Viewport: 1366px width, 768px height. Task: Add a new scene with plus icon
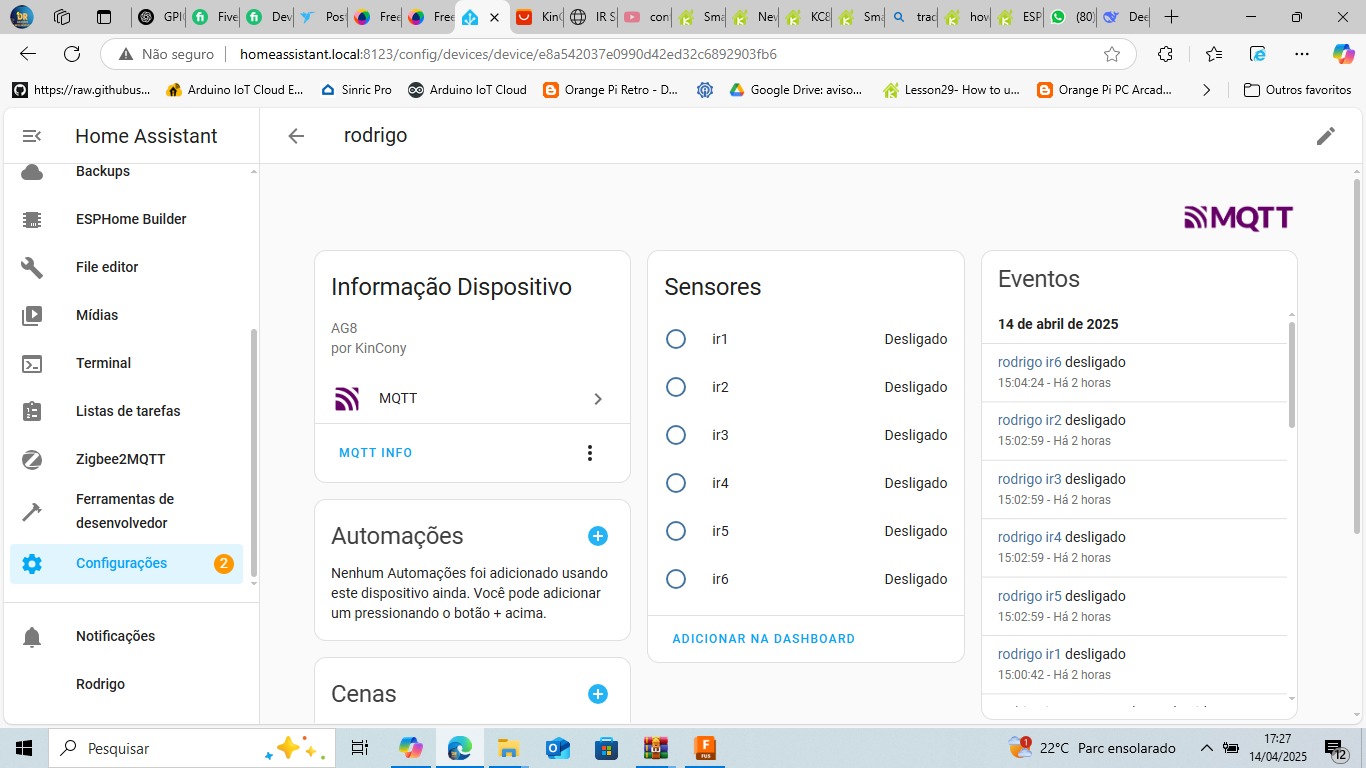tap(598, 694)
